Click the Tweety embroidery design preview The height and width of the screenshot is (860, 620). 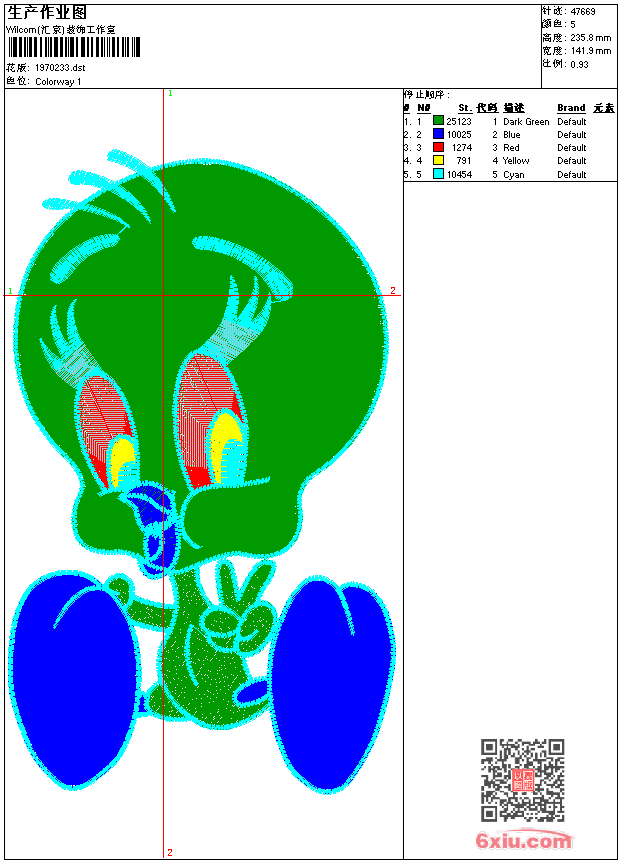coord(202,472)
